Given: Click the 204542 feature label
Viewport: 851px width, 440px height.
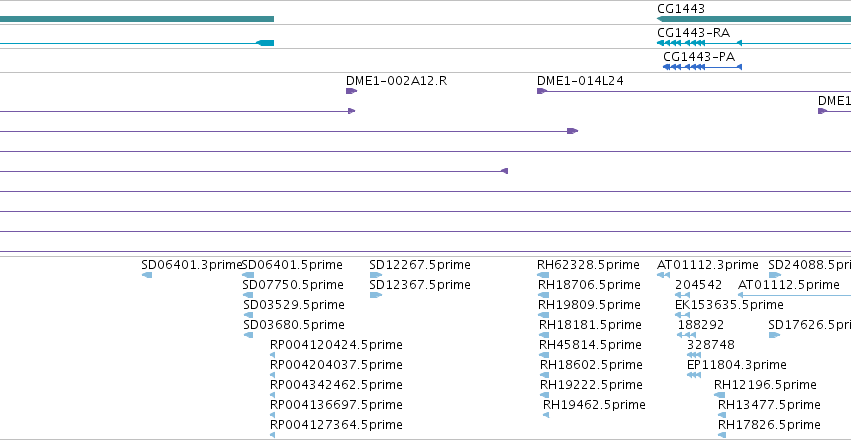Looking at the screenshot, I should pos(698,285).
